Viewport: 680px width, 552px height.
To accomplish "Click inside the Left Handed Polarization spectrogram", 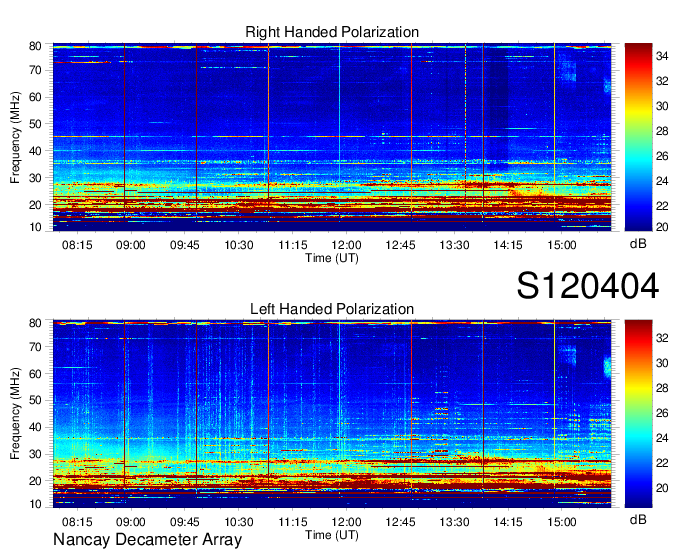I will [332, 414].
